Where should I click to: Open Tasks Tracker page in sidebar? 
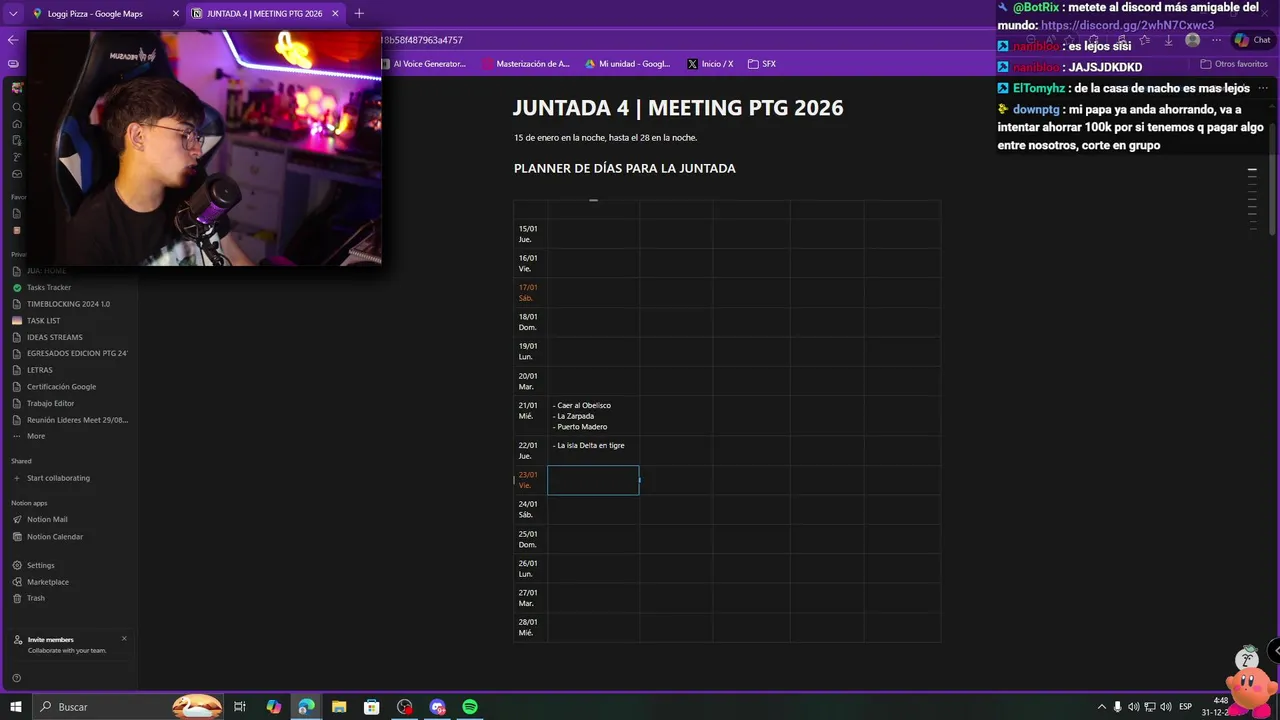click(70, 287)
